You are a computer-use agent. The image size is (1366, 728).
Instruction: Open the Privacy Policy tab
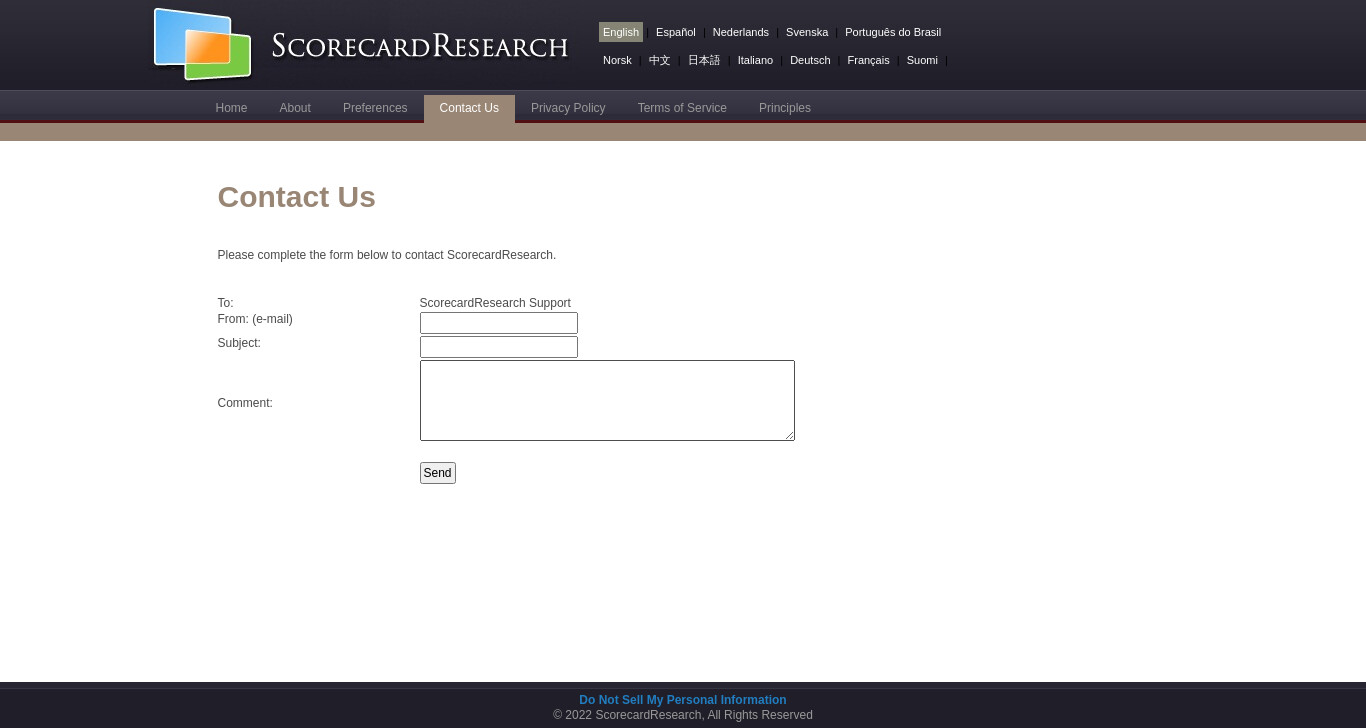click(568, 108)
